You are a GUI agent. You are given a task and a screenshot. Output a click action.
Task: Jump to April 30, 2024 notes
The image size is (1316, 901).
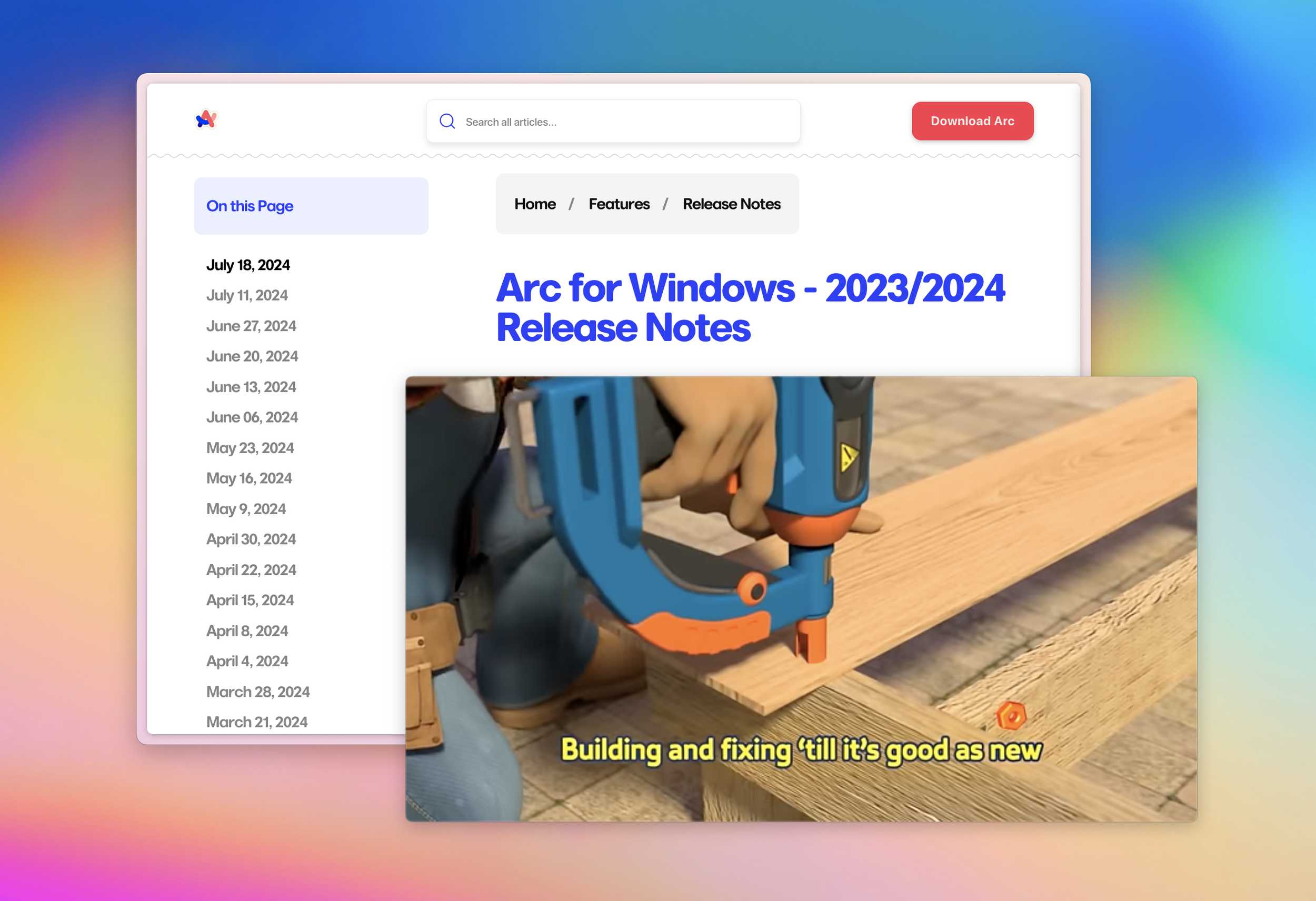tap(251, 539)
